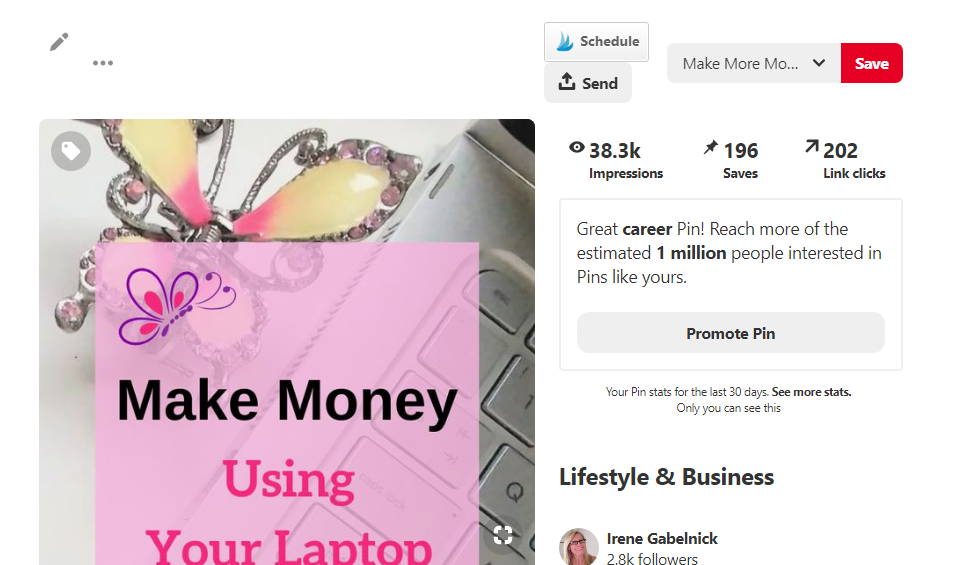The width and height of the screenshot is (972, 565).
Task: Click the pushpin Saves icon
Action: [x=710, y=148]
